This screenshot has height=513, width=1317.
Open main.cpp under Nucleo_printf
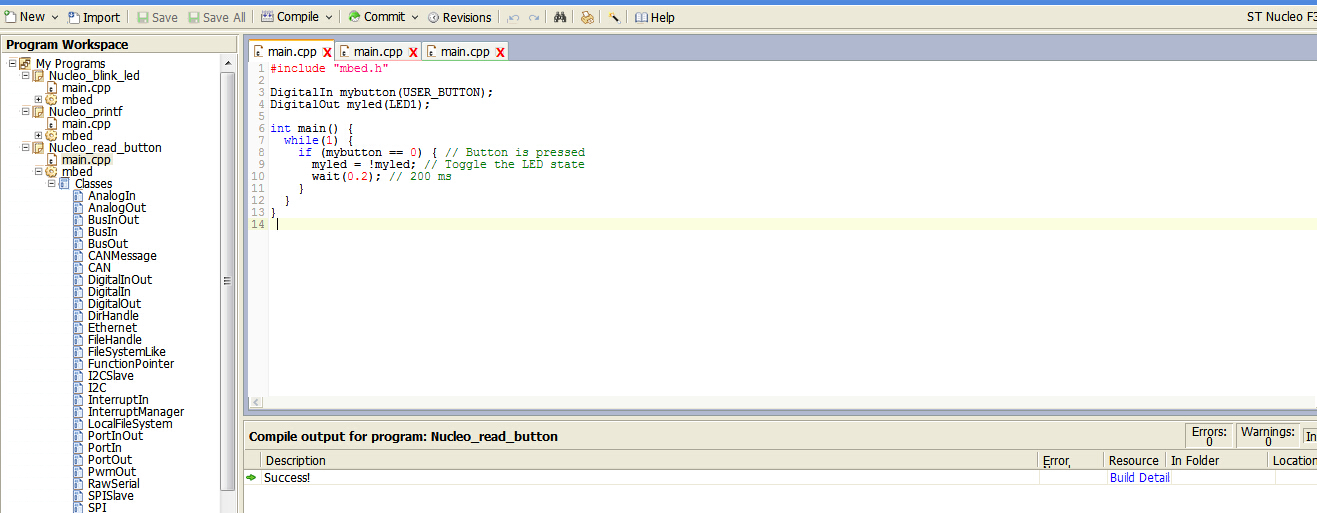86,124
